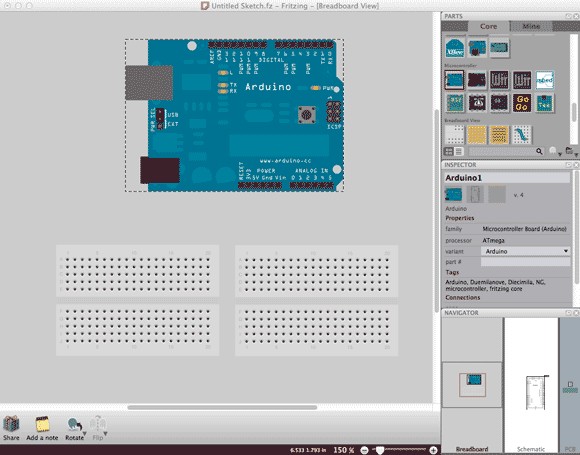Open the Breadboard view in Navigator

(472, 385)
